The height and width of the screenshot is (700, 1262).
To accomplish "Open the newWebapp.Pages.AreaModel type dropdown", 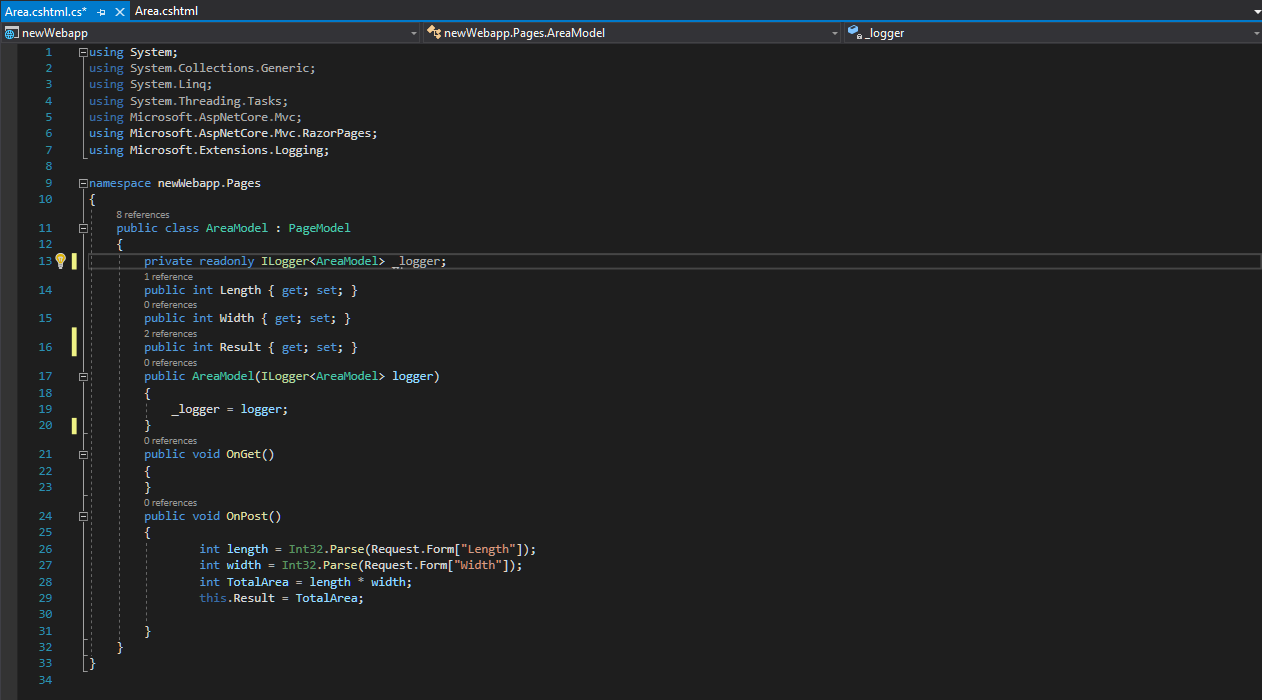I will (x=835, y=33).
